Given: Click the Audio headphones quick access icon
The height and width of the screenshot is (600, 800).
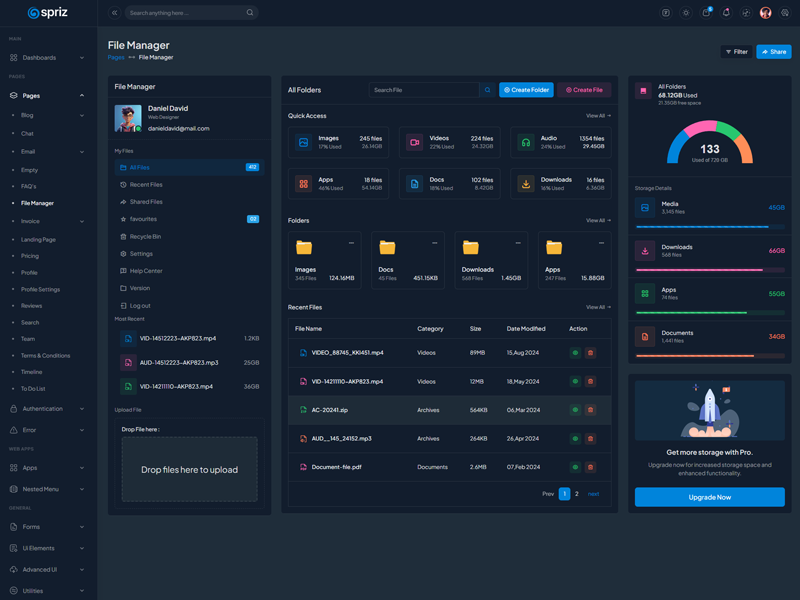Looking at the screenshot, I should 525,143.
